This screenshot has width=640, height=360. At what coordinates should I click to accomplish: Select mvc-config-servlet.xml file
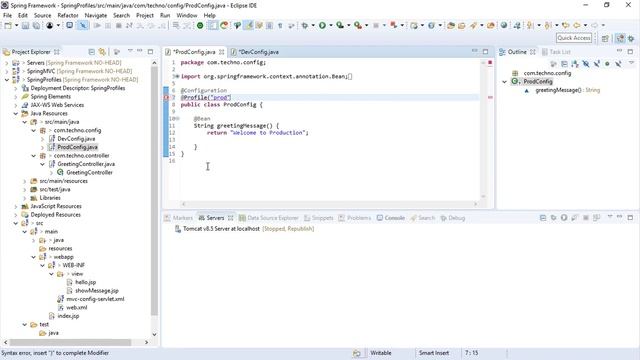(x=96, y=299)
